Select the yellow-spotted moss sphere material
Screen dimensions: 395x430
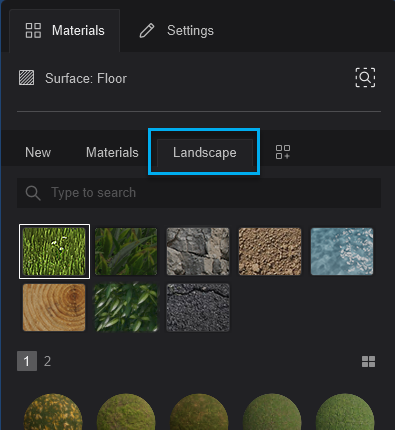[x=53, y=412]
